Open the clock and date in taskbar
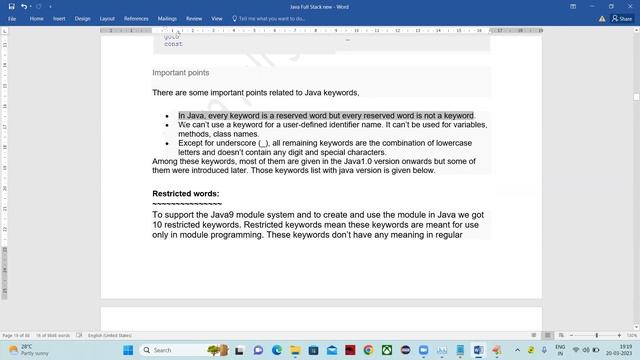 tap(619, 350)
